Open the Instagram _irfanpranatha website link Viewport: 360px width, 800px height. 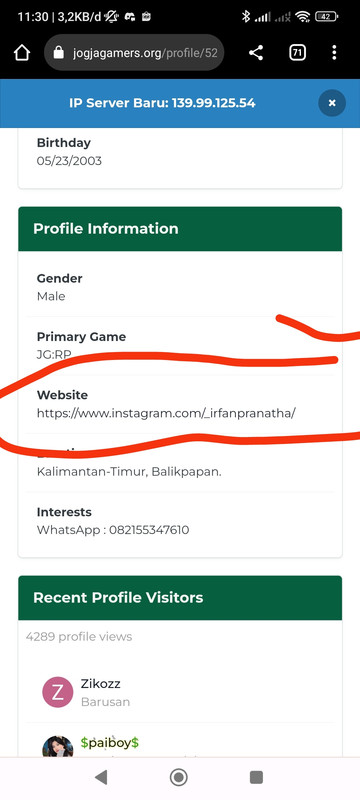tap(166, 413)
